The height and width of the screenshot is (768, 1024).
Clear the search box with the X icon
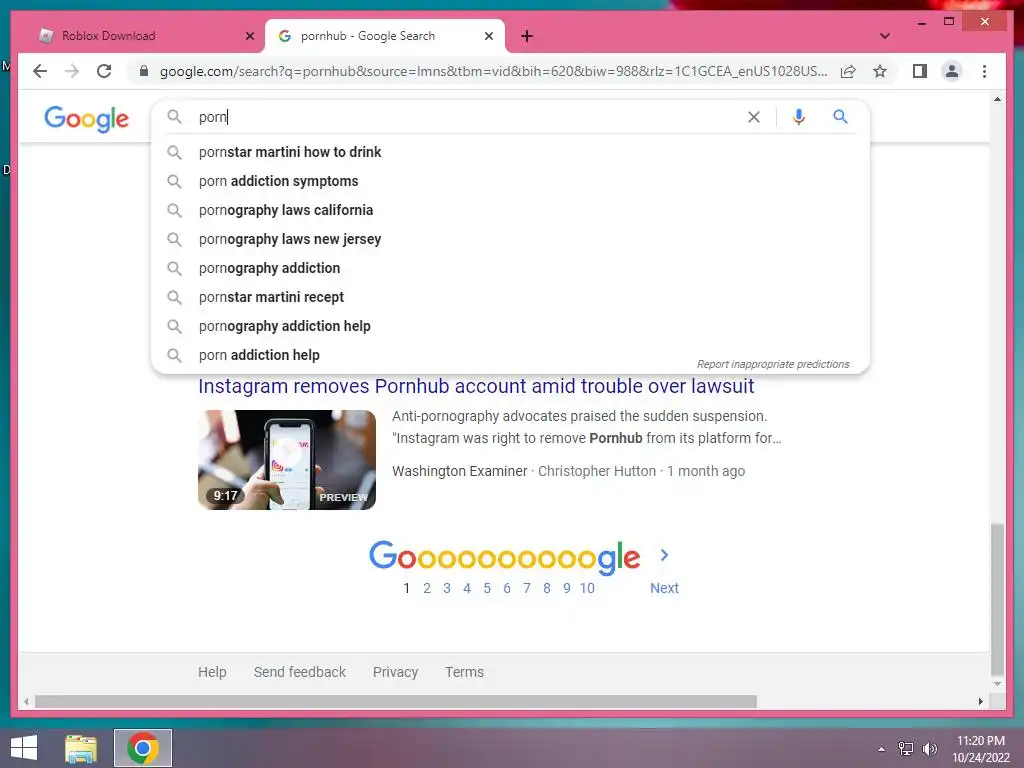pos(754,117)
